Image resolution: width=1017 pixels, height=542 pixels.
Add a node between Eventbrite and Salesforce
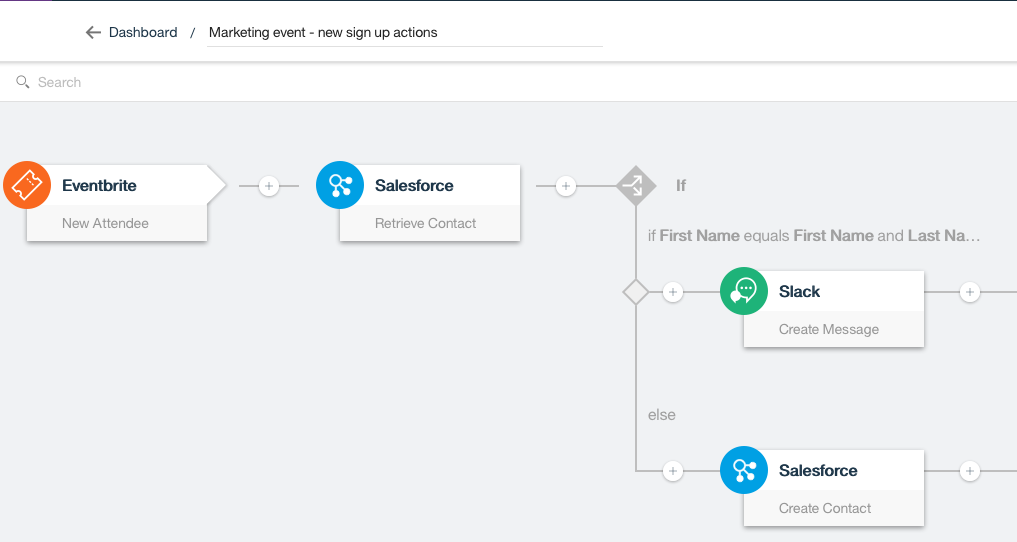click(x=268, y=185)
